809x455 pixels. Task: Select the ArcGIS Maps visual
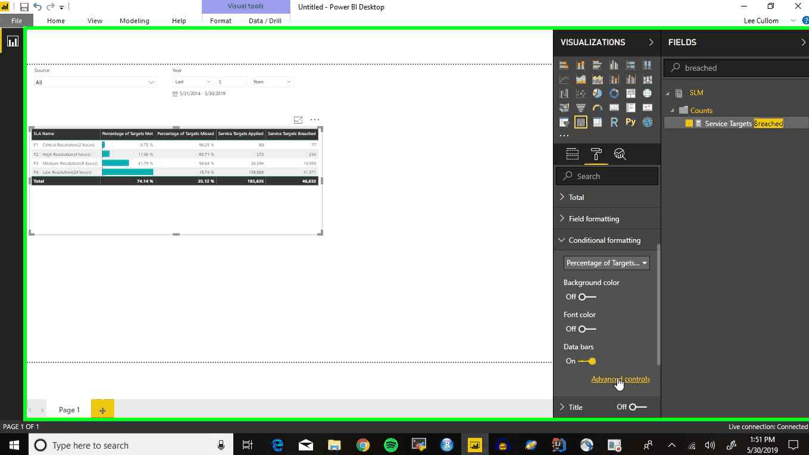(x=647, y=122)
